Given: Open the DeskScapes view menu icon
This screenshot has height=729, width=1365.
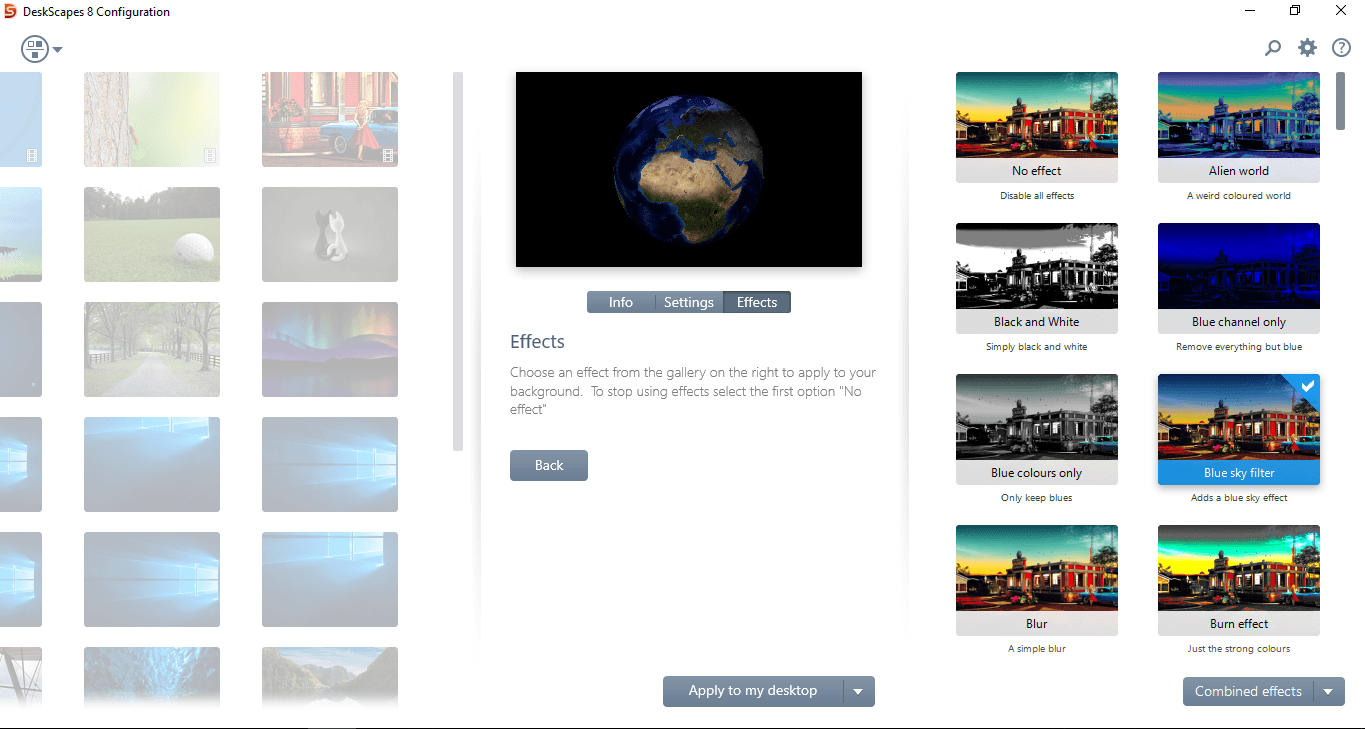Looking at the screenshot, I should (x=35, y=49).
